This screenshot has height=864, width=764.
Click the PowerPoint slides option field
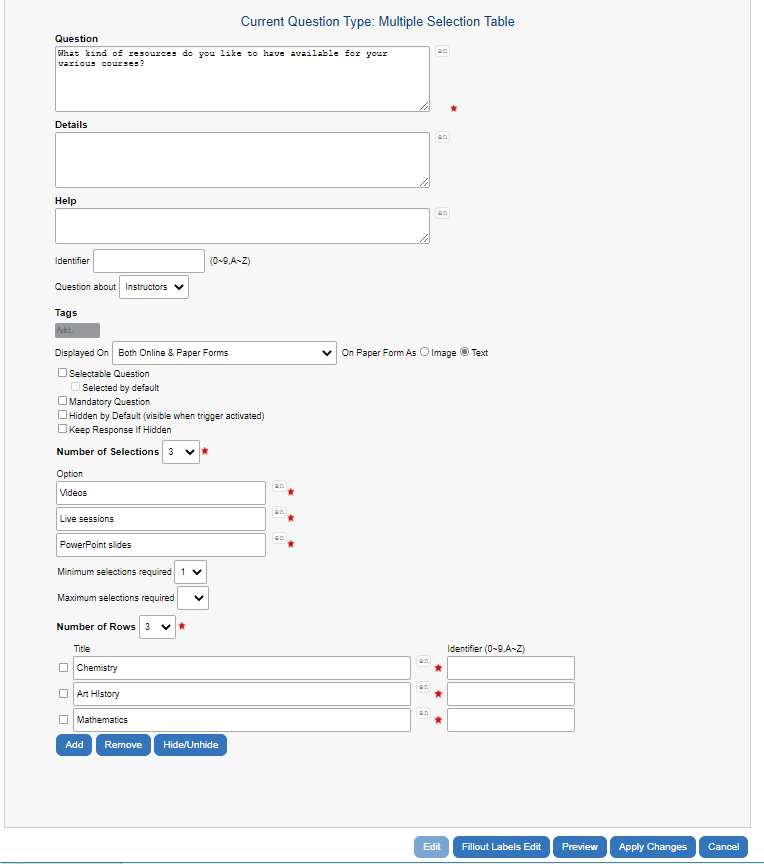[x=161, y=545]
